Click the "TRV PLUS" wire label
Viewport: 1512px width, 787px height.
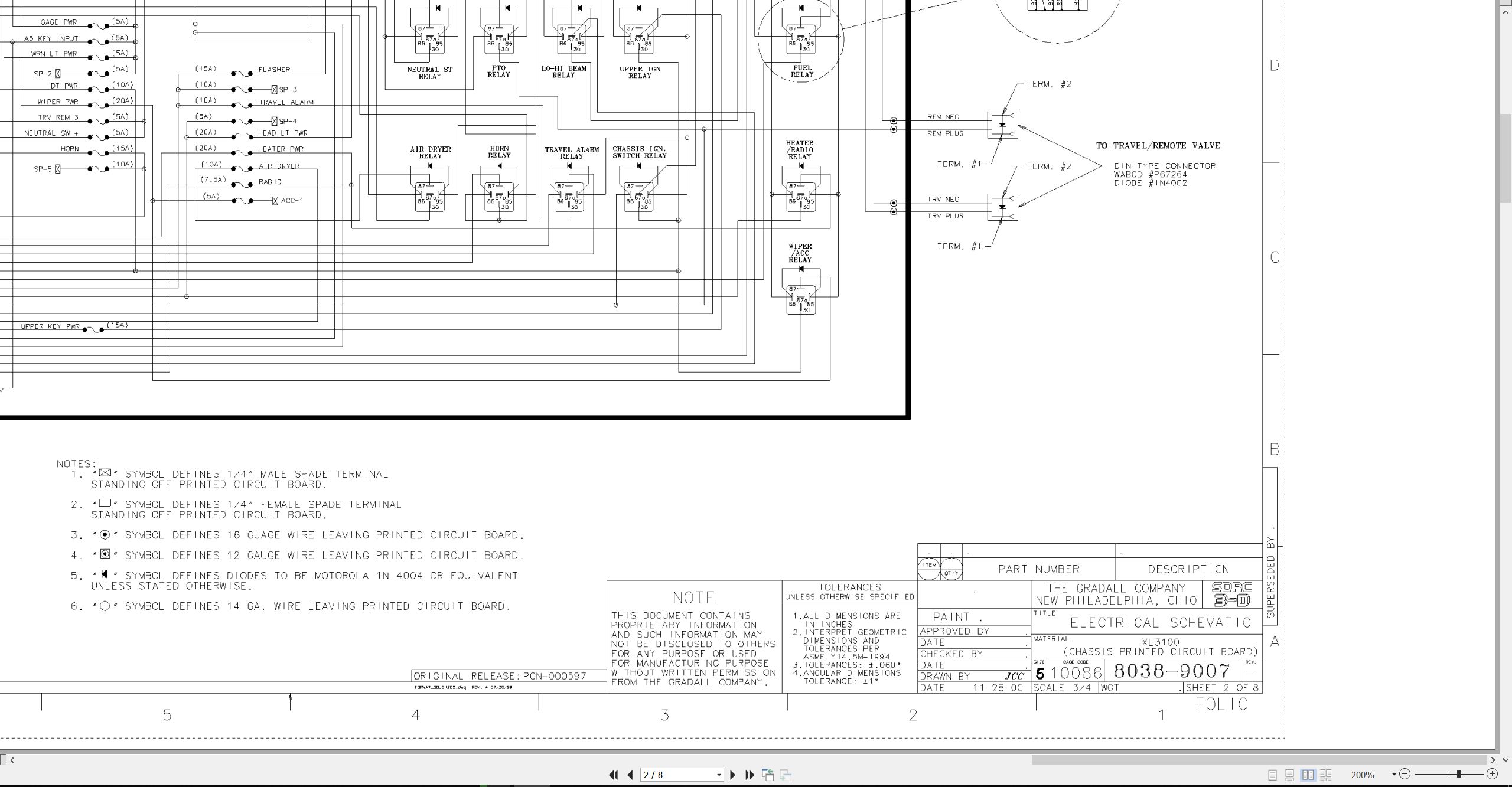pos(945,216)
